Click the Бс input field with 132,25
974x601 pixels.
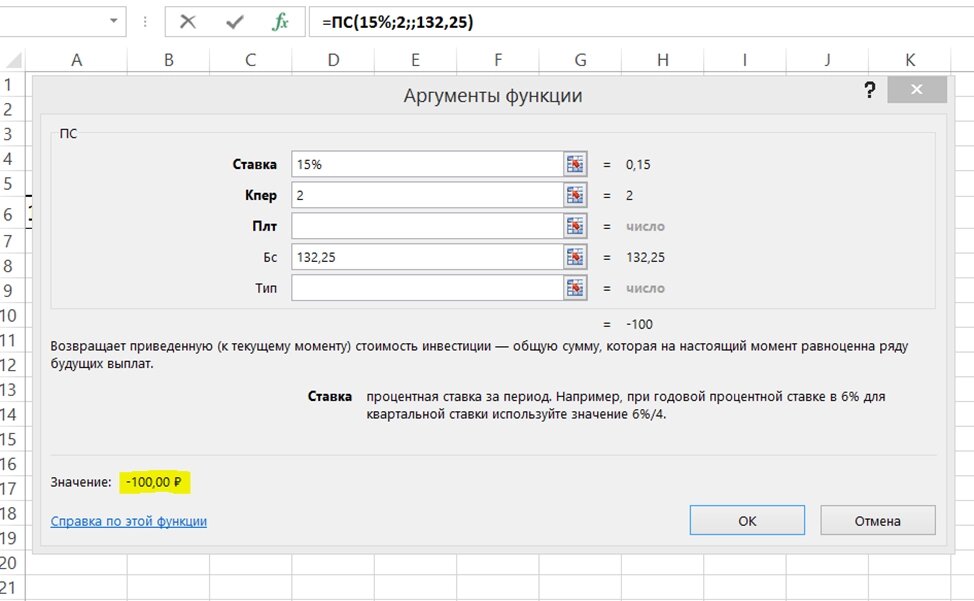(x=427, y=257)
